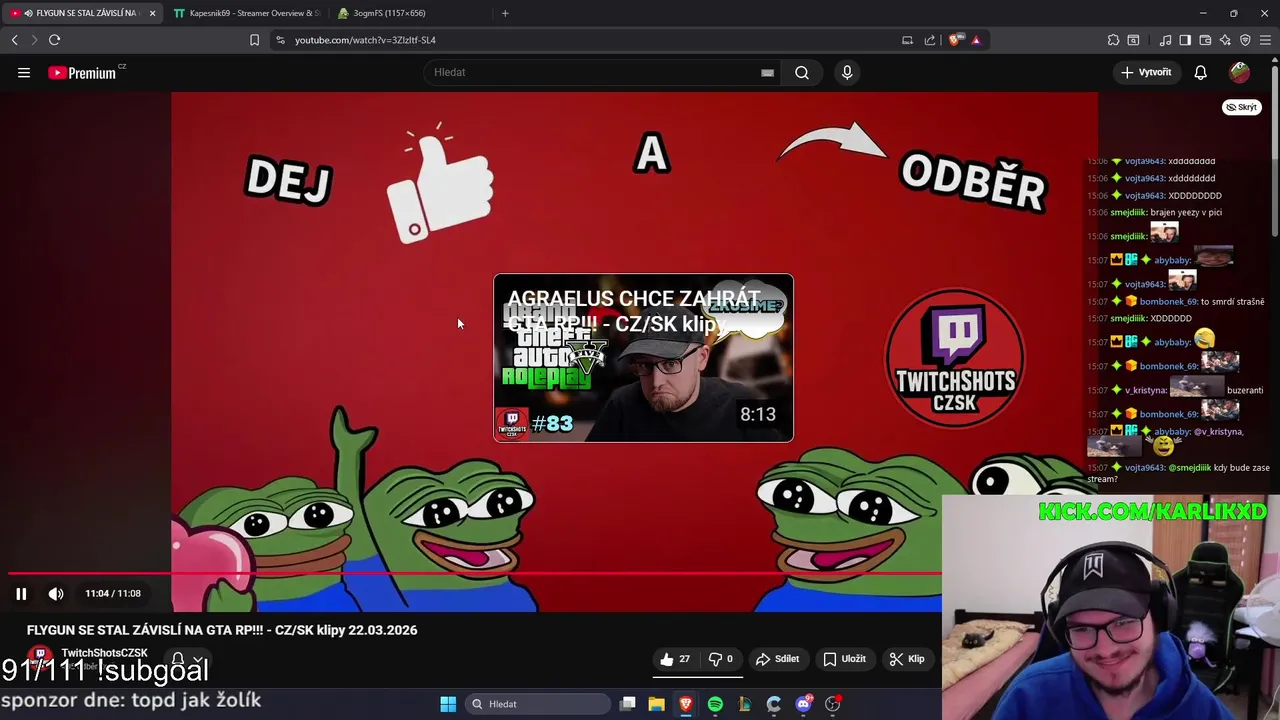
Task: Like the video with thumbs up
Action: 675,659
